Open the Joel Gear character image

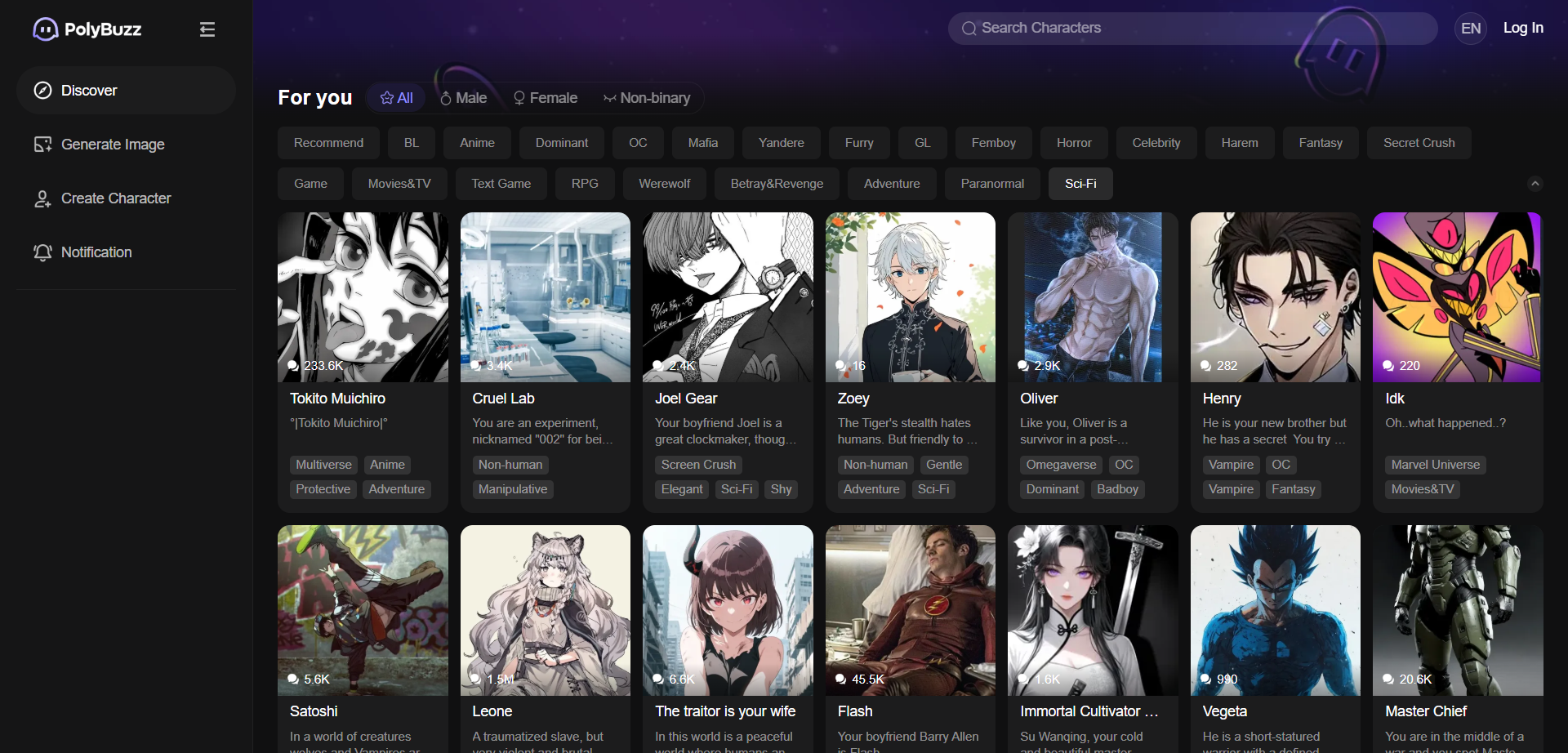point(728,297)
